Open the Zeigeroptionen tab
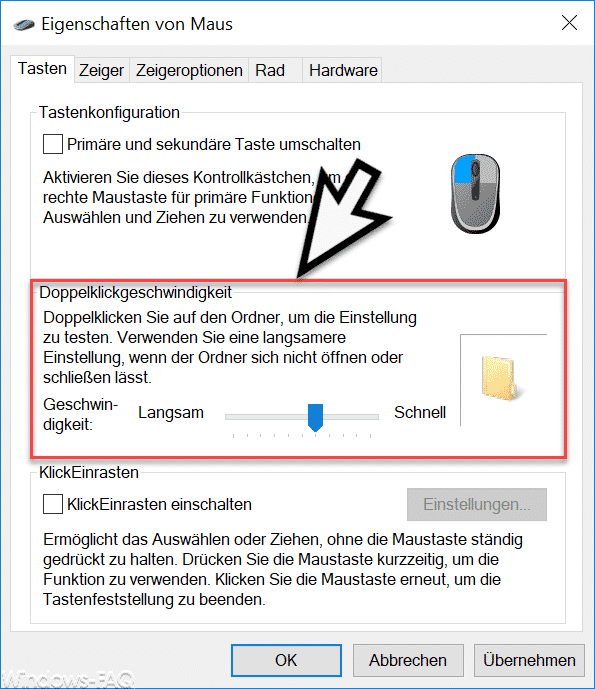595x689 pixels. [189, 70]
